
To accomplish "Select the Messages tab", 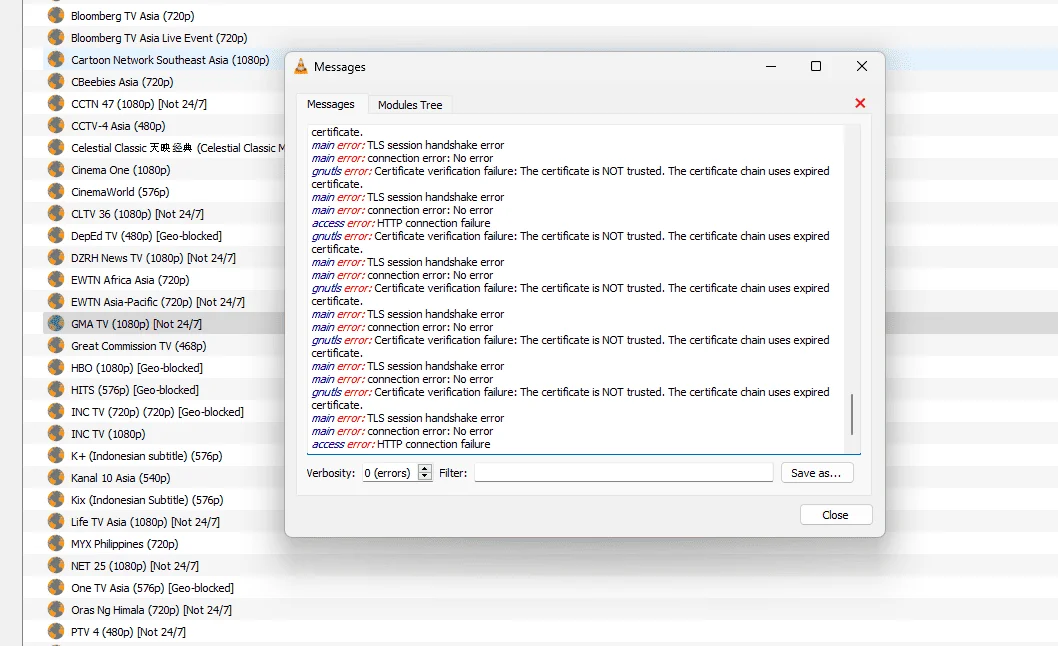I will [x=331, y=104].
